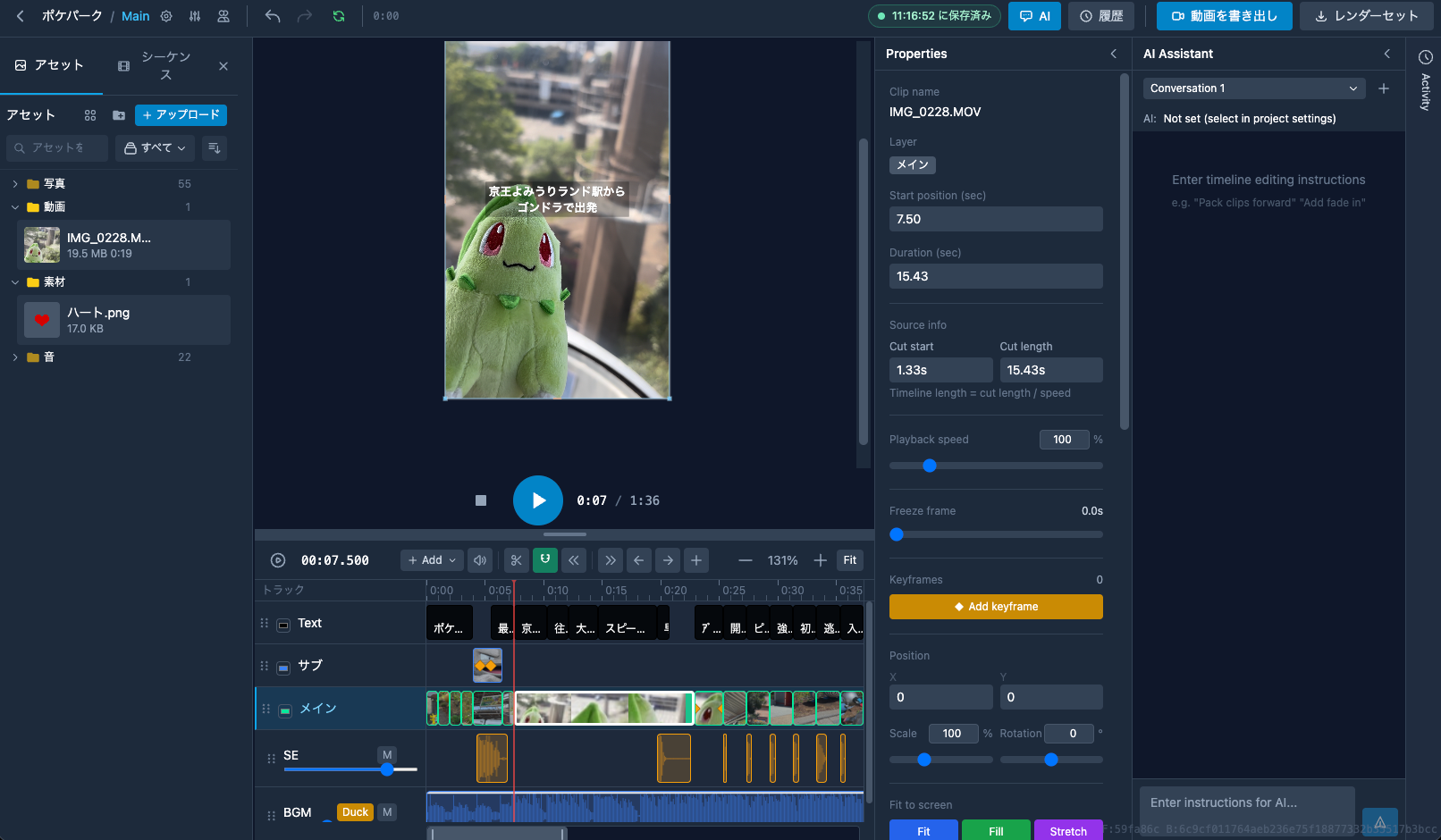Viewport: 1441px width, 840px height.
Task: Play the preview video
Action: (538, 500)
